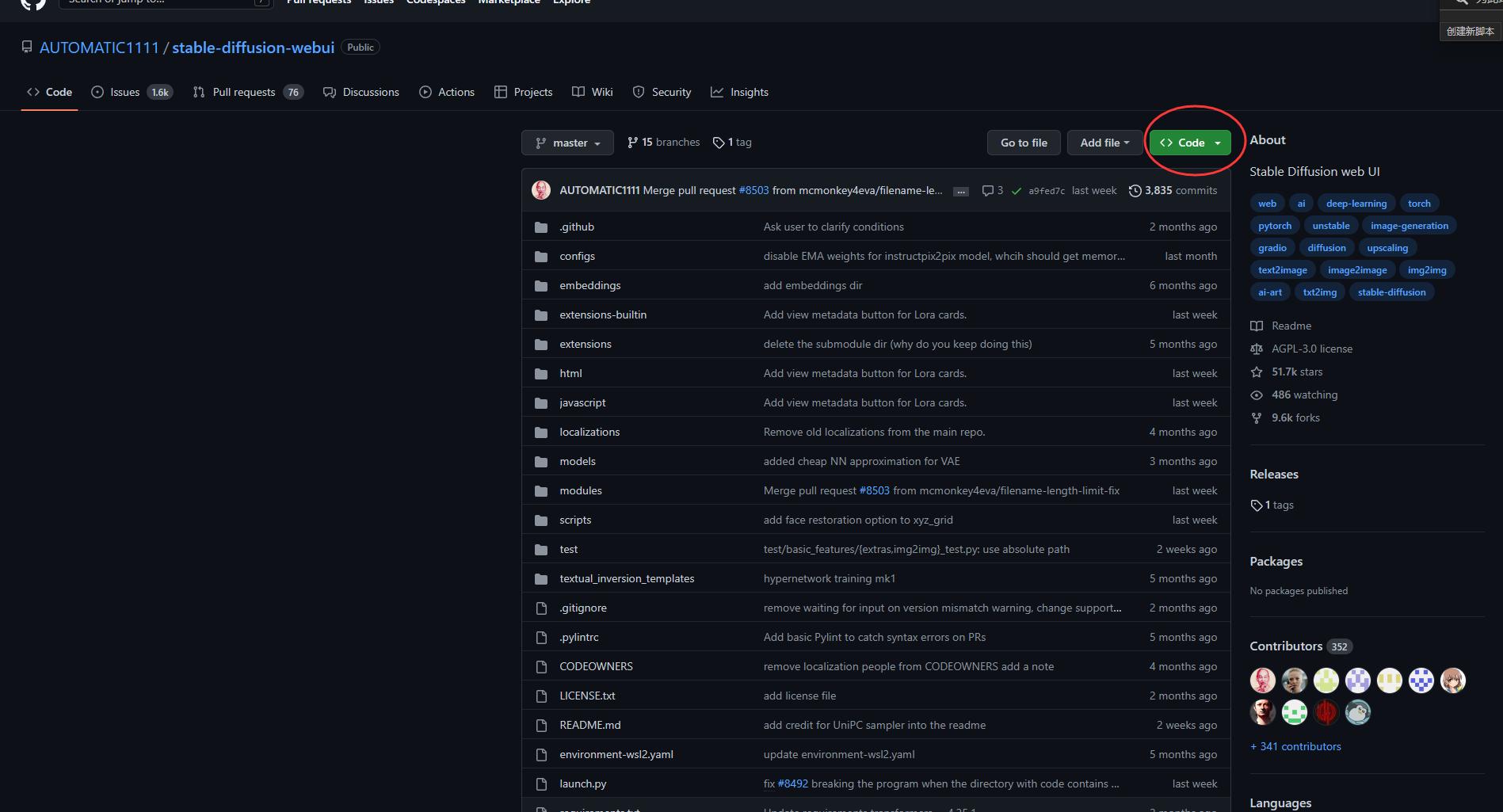Click the tag icon beside 1 tag
This screenshot has width=1503, height=812.
click(718, 143)
